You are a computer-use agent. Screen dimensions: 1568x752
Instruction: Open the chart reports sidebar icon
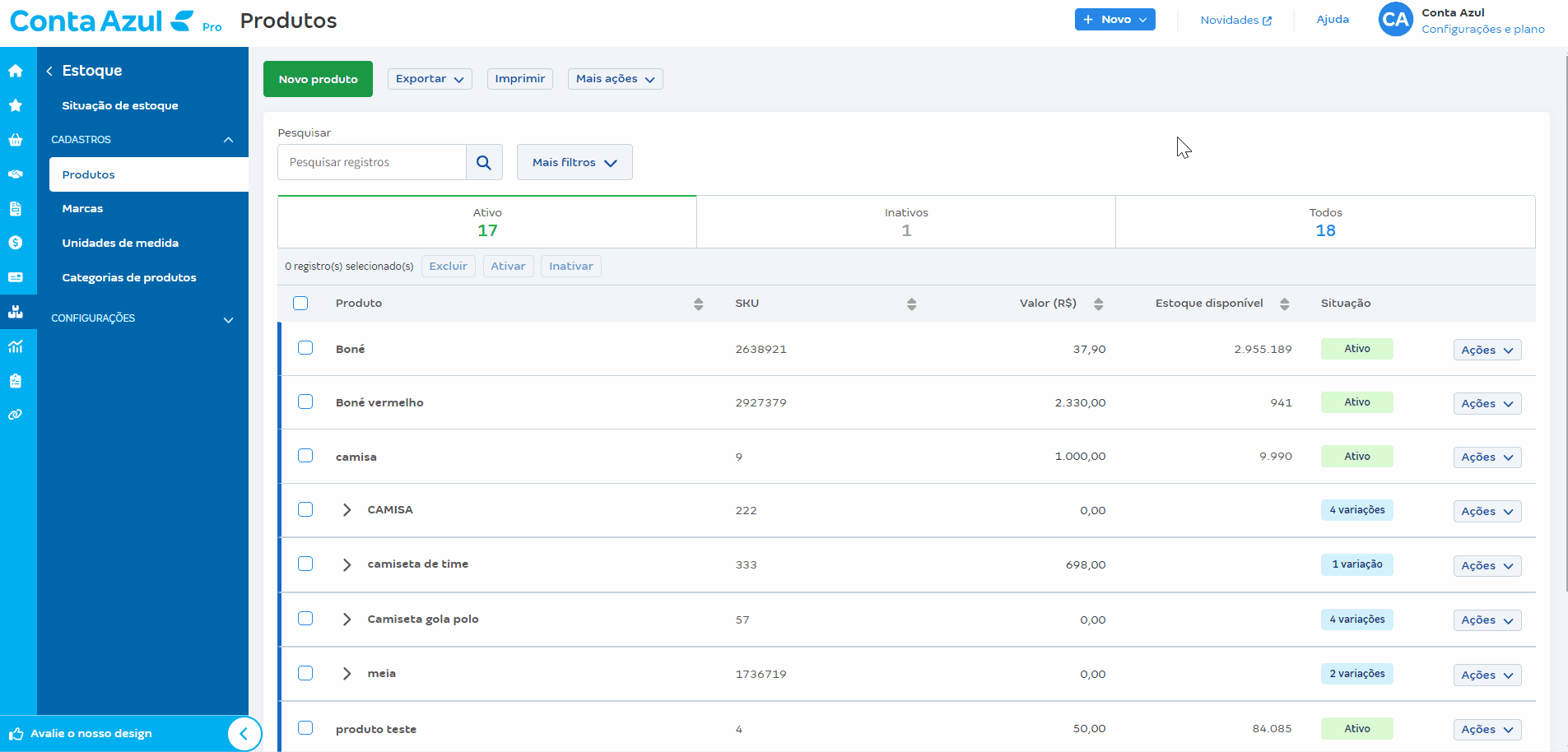click(16, 346)
